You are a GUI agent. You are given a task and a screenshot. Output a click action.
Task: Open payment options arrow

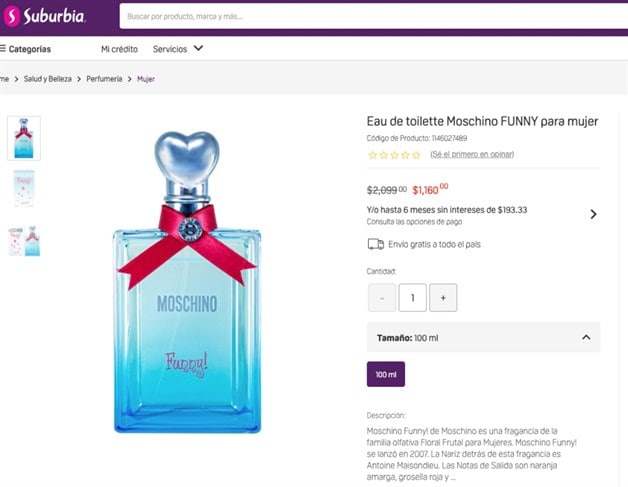593,214
